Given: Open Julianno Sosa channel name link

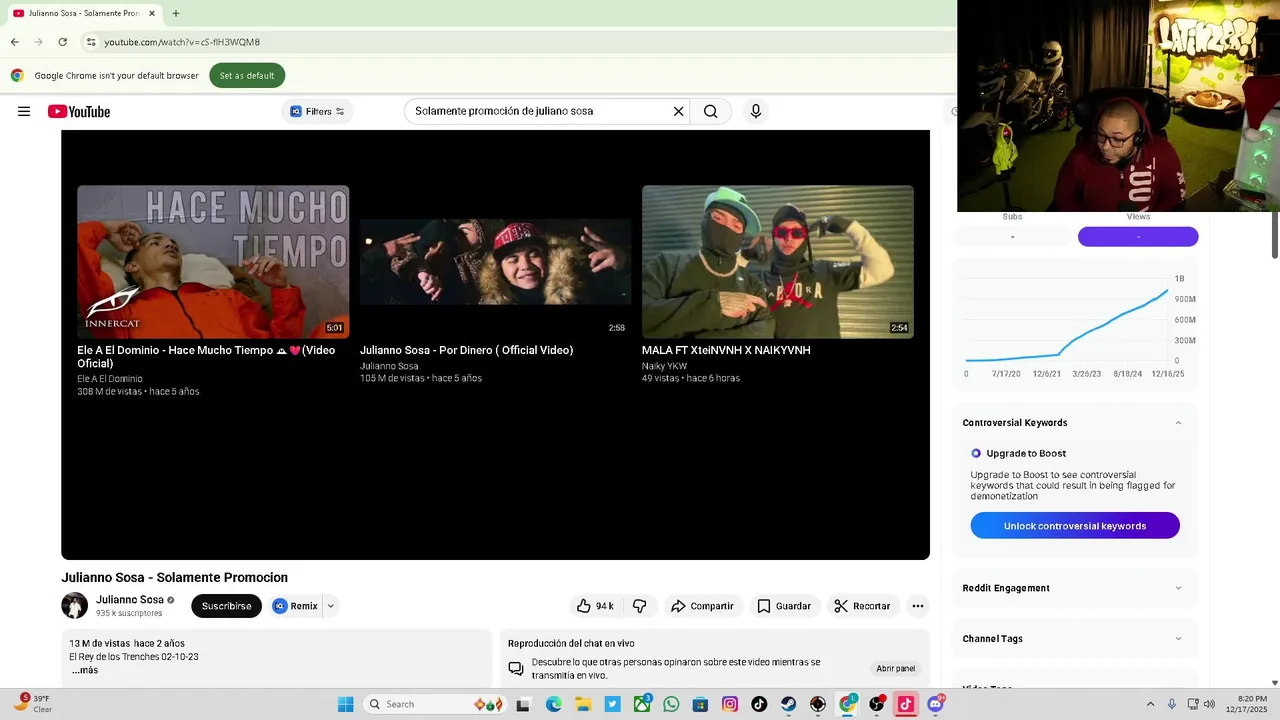Looking at the screenshot, I should coord(130,600).
